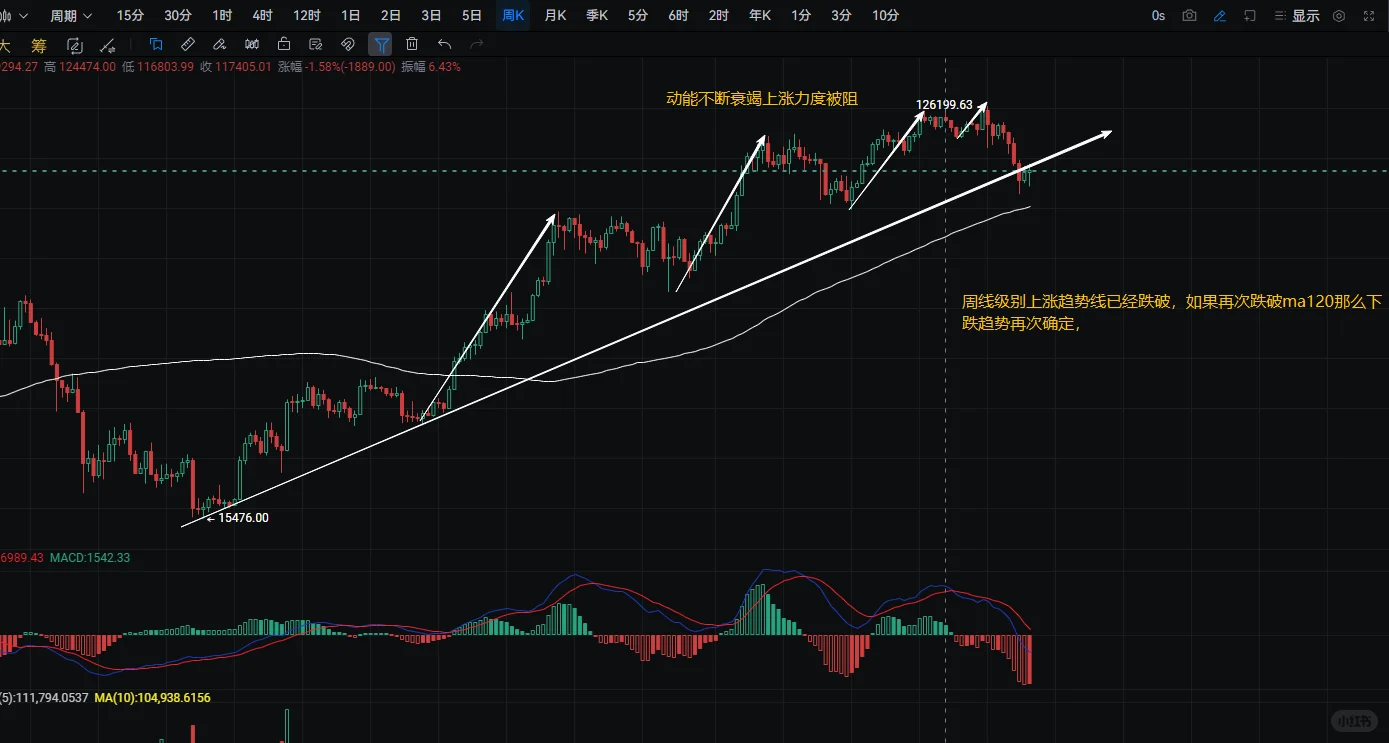Select the 6时 timeframe
This screenshot has height=743, width=1389.
point(678,15)
